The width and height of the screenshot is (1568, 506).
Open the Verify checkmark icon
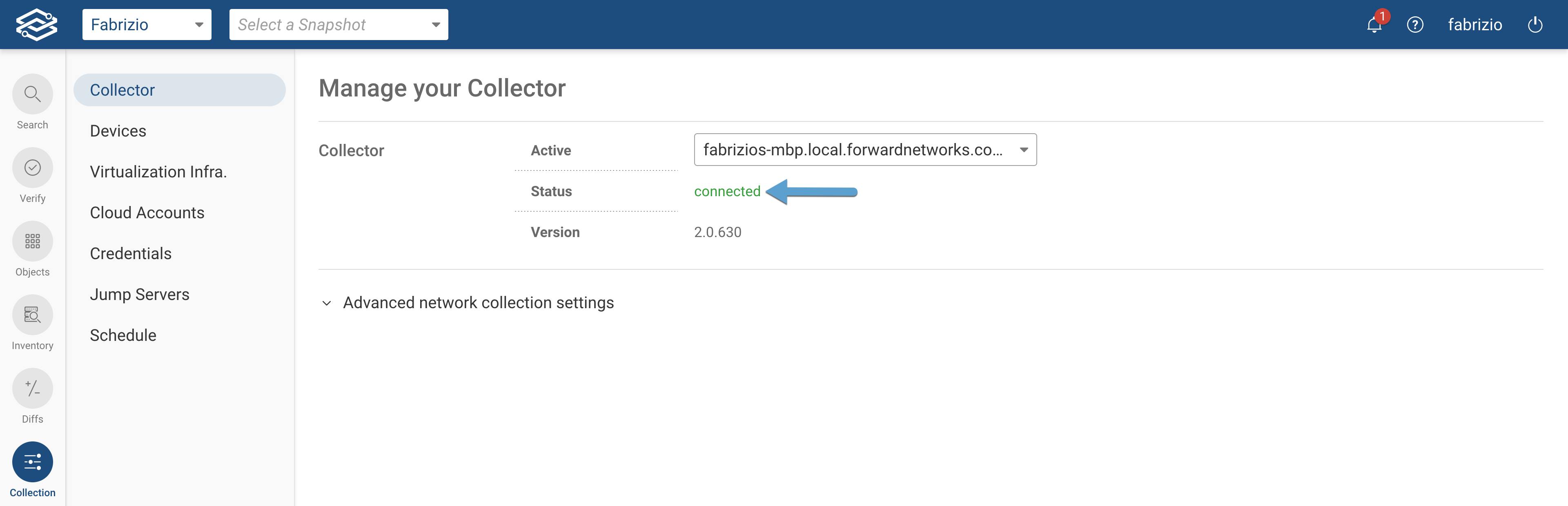(x=32, y=168)
